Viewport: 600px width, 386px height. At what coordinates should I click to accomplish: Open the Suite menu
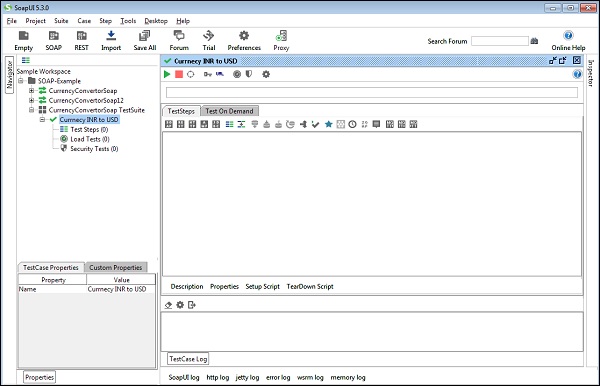coord(61,21)
